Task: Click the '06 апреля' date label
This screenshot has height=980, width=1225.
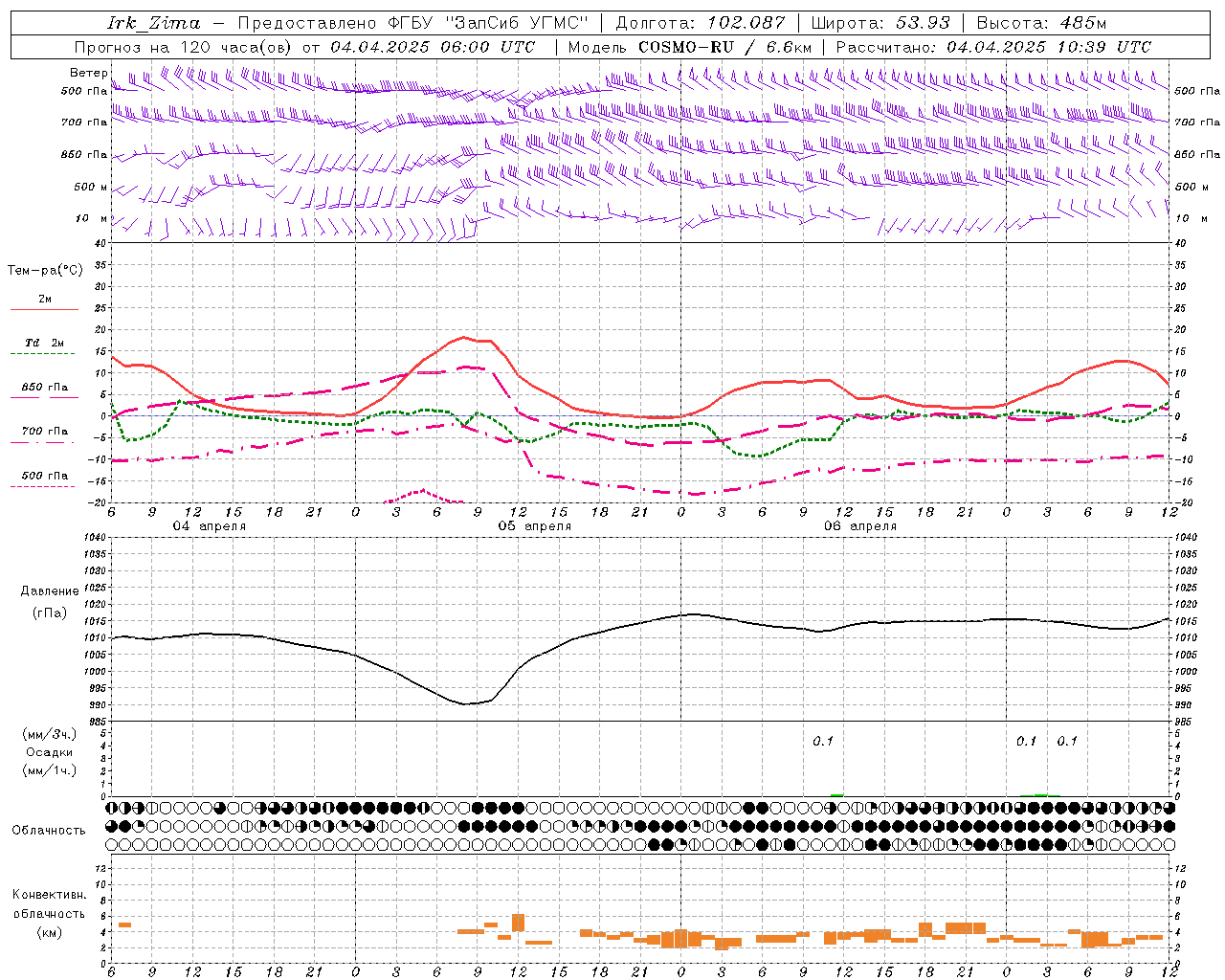Action: pos(860,525)
